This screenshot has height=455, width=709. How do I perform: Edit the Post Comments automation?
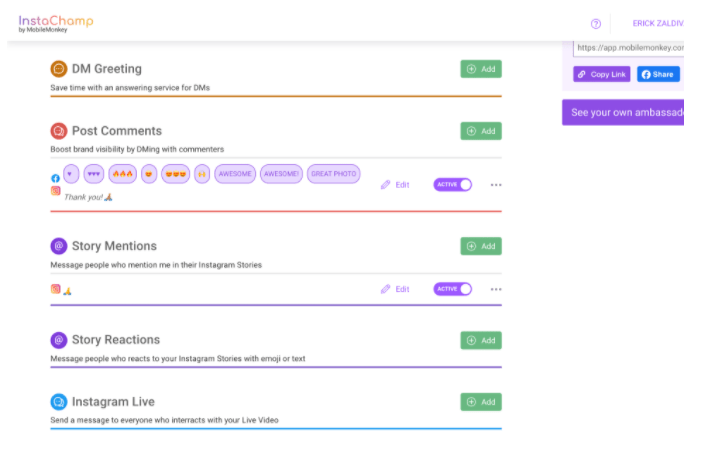click(x=395, y=185)
